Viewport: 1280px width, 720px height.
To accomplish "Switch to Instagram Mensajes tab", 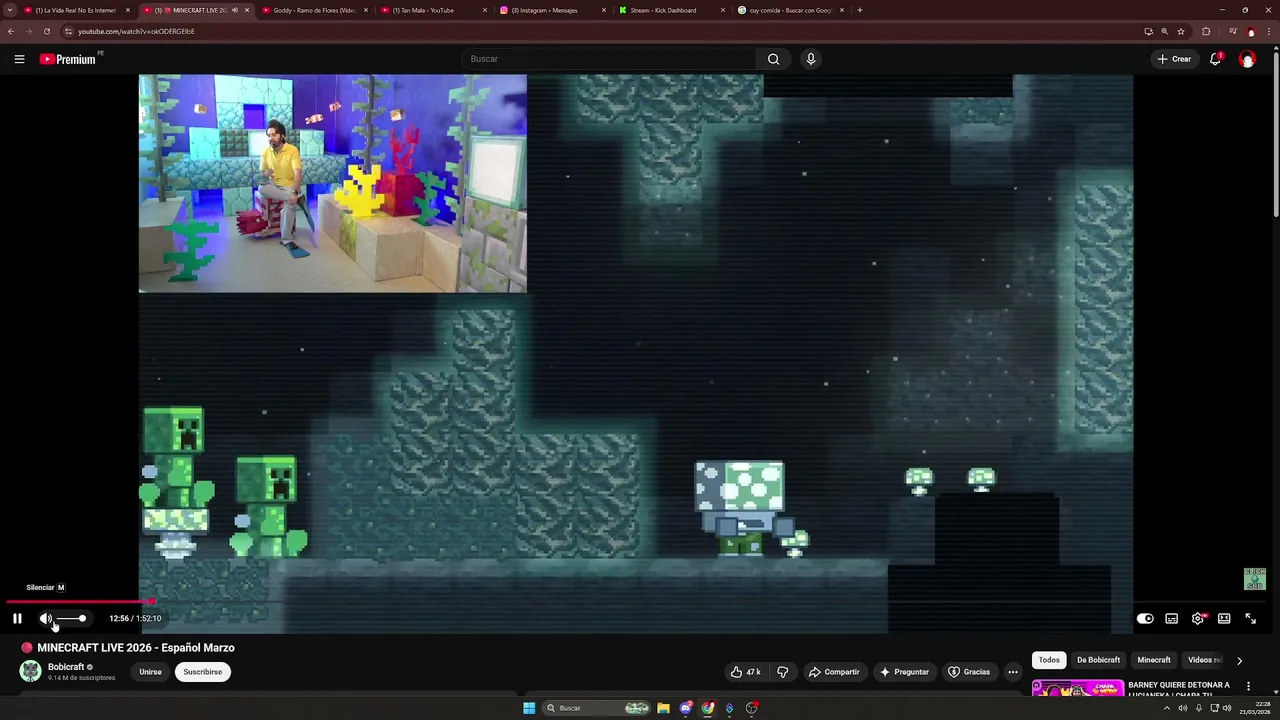I will pos(552,10).
